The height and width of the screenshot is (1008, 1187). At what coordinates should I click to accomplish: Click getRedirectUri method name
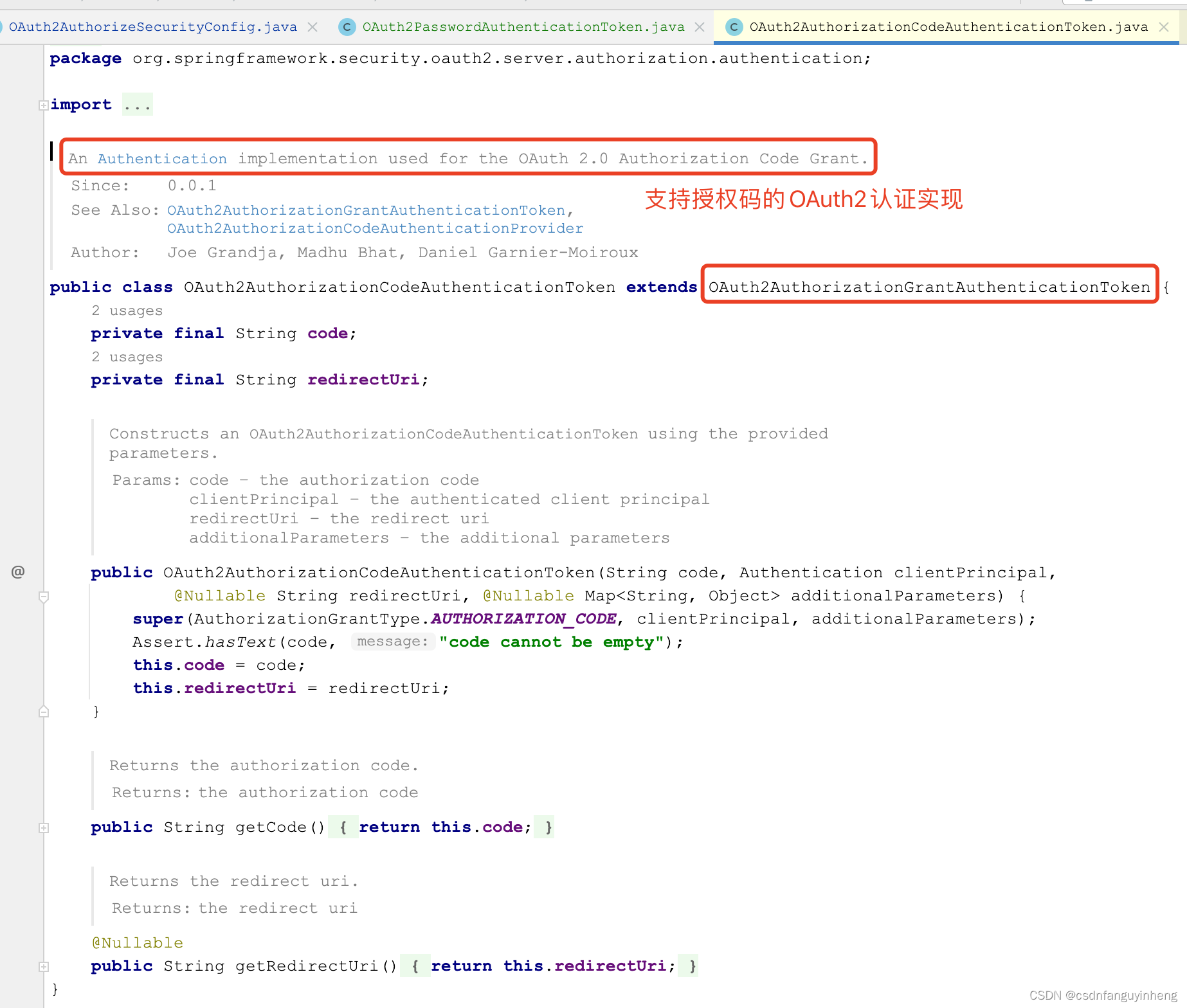pyautogui.click(x=307, y=966)
